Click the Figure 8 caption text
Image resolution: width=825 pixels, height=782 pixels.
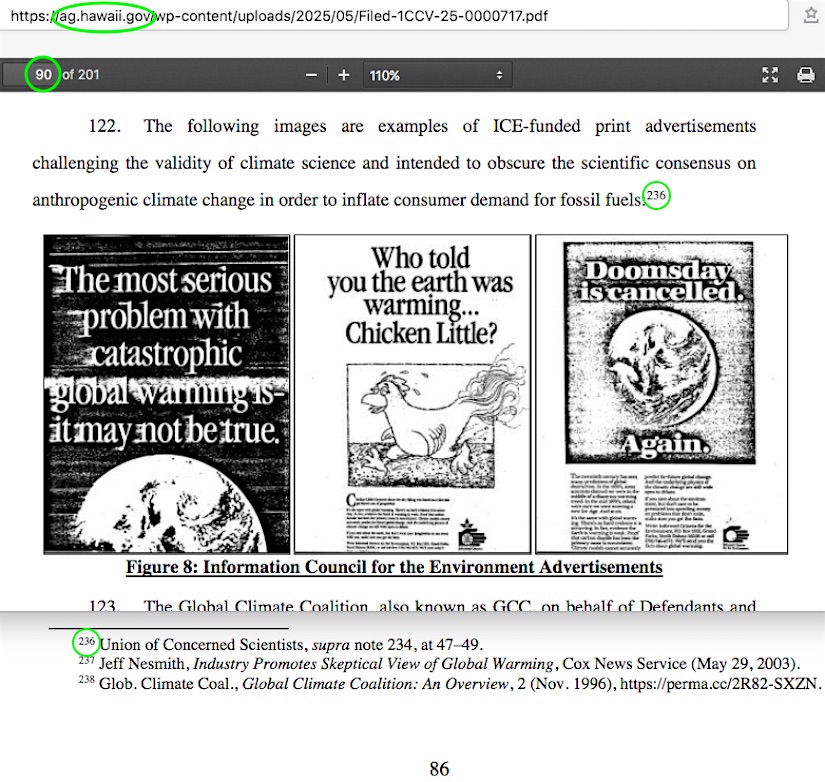tap(394, 568)
